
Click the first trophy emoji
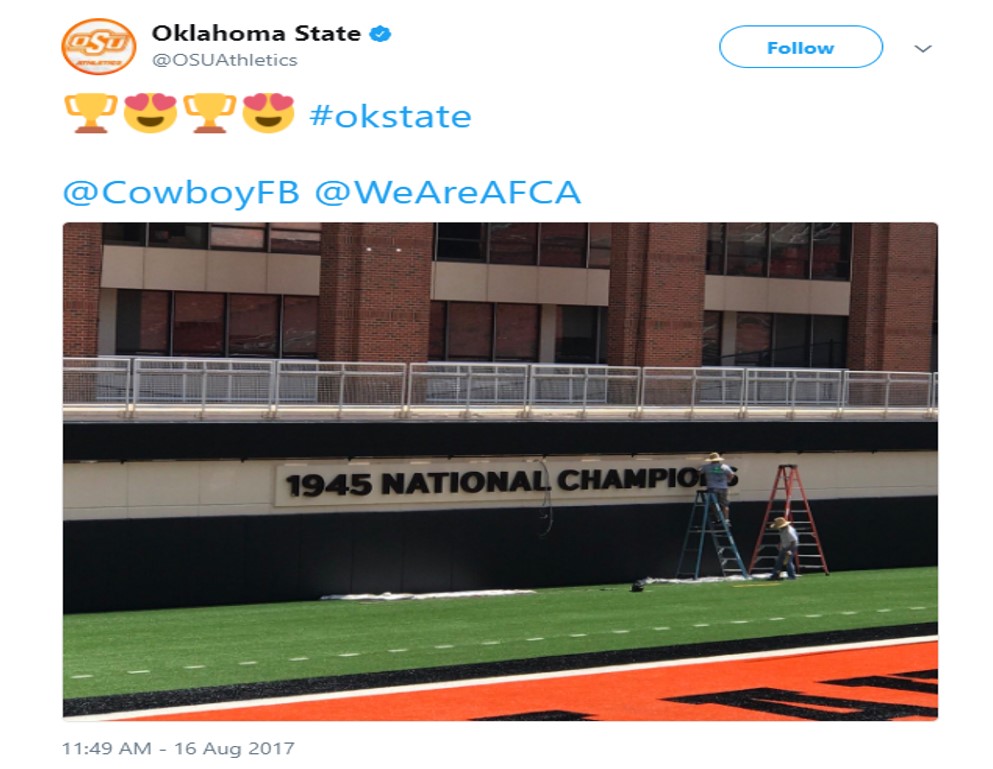click(x=90, y=113)
